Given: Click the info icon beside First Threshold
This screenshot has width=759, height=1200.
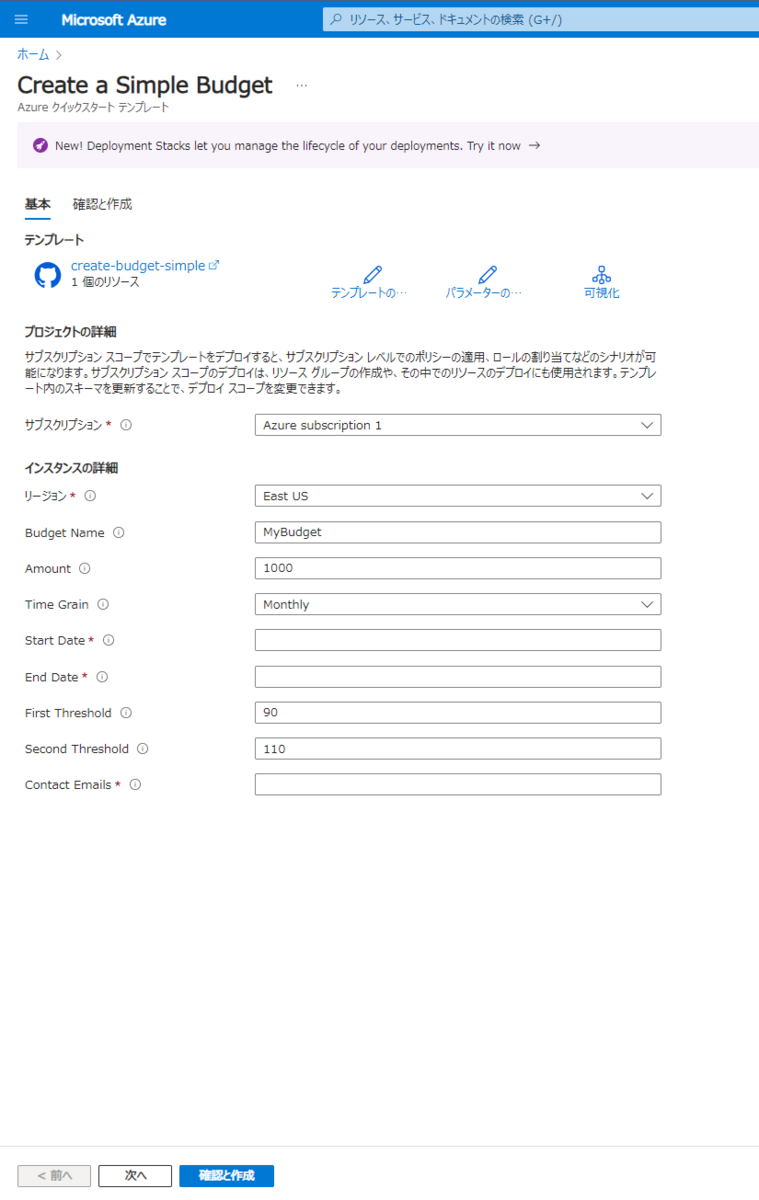Looking at the screenshot, I should point(126,713).
